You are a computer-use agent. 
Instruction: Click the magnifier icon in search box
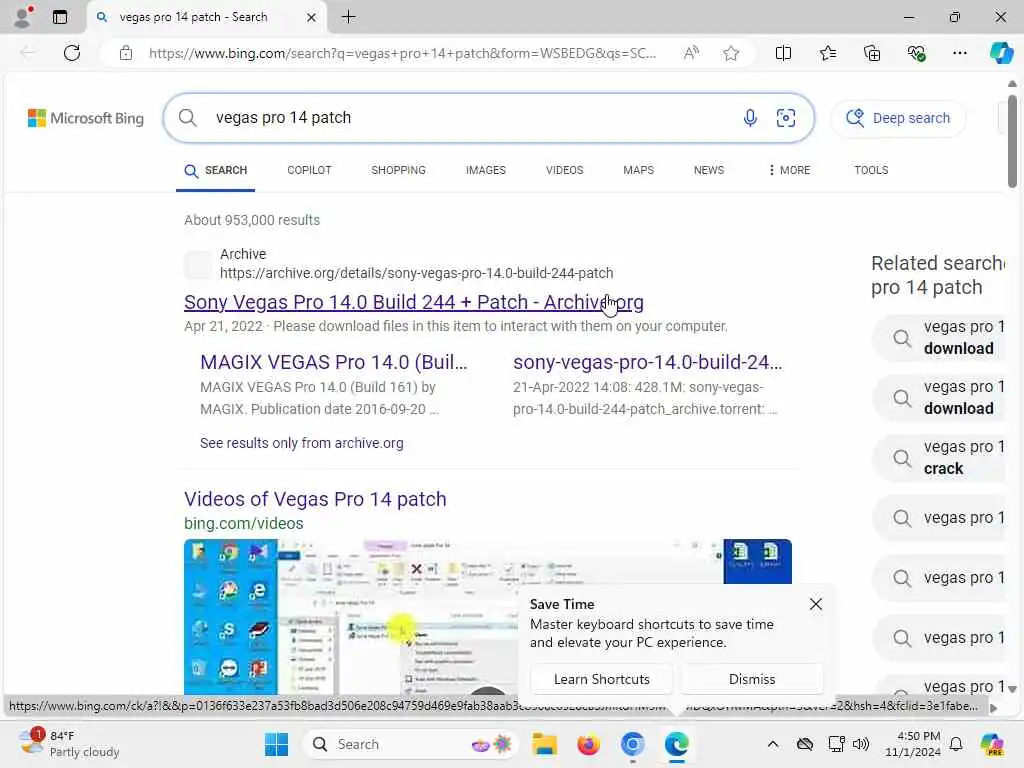pyautogui.click(x=187, y=118)
